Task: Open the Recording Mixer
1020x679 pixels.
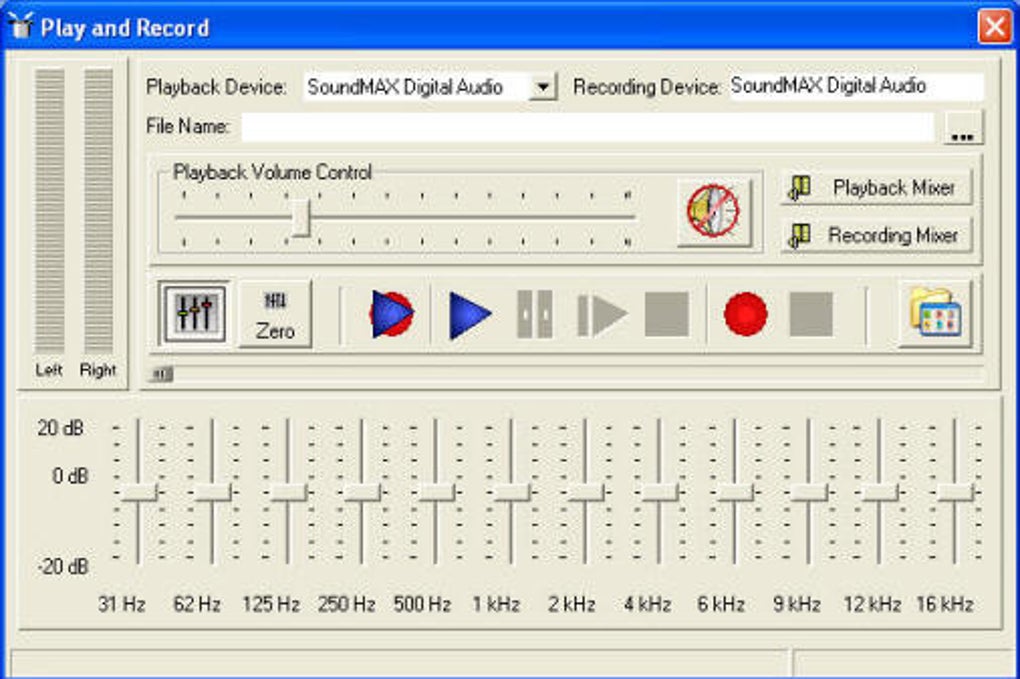Action: point(876,235)
